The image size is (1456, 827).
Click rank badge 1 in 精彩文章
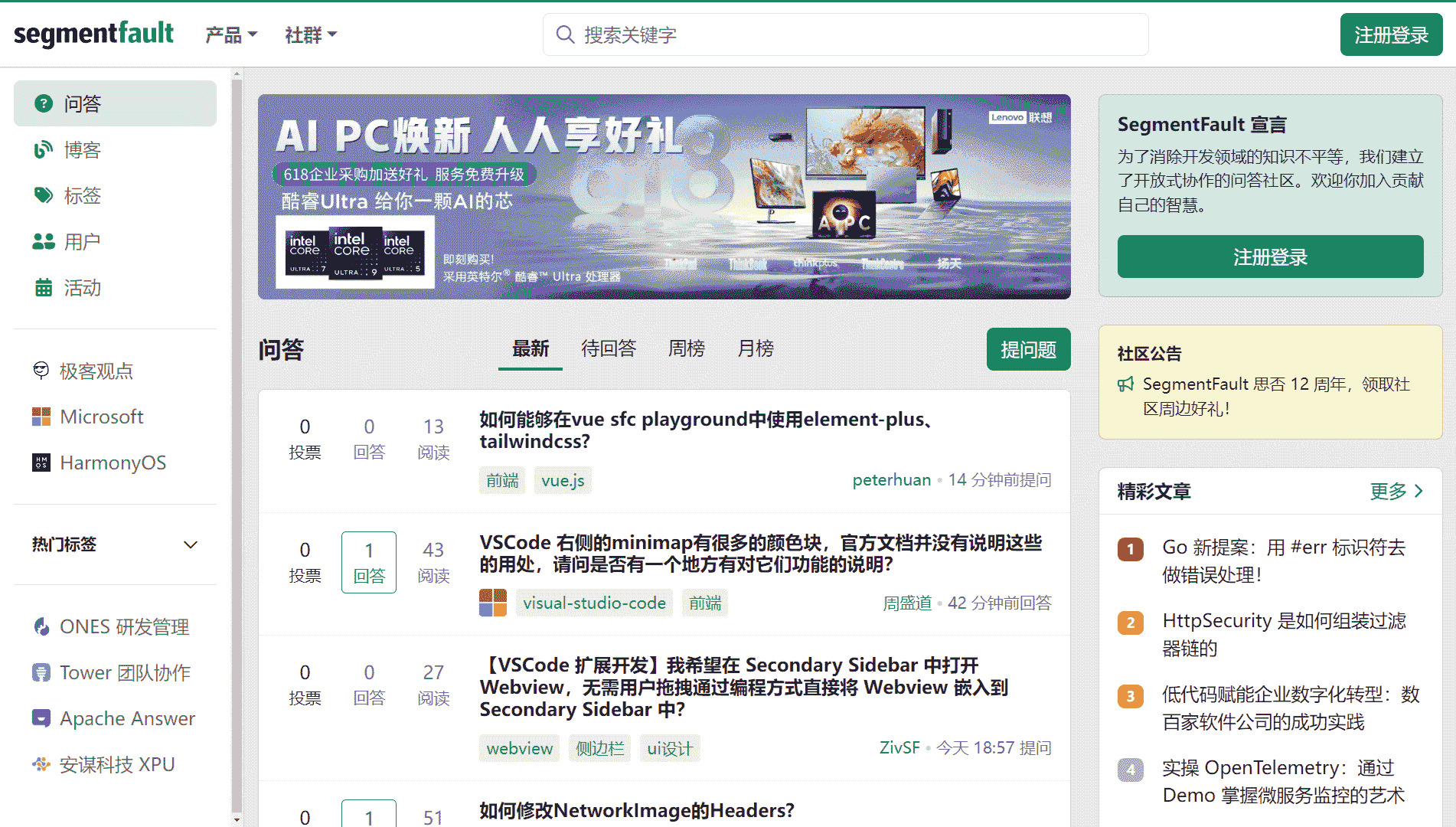1131,549
